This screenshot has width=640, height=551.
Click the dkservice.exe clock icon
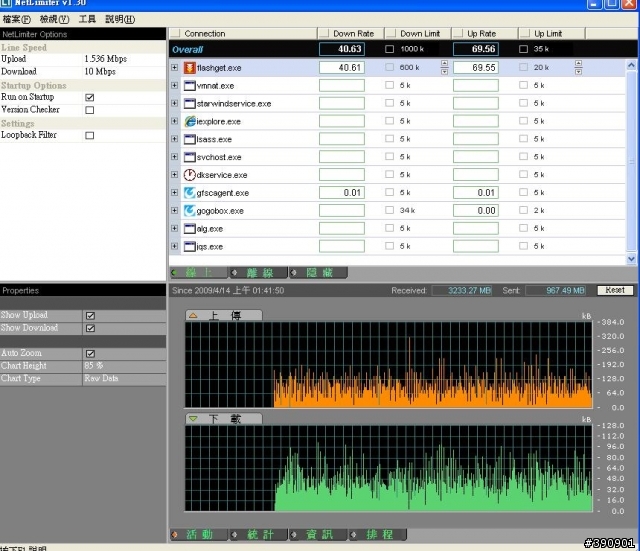(x=189, y=175)
